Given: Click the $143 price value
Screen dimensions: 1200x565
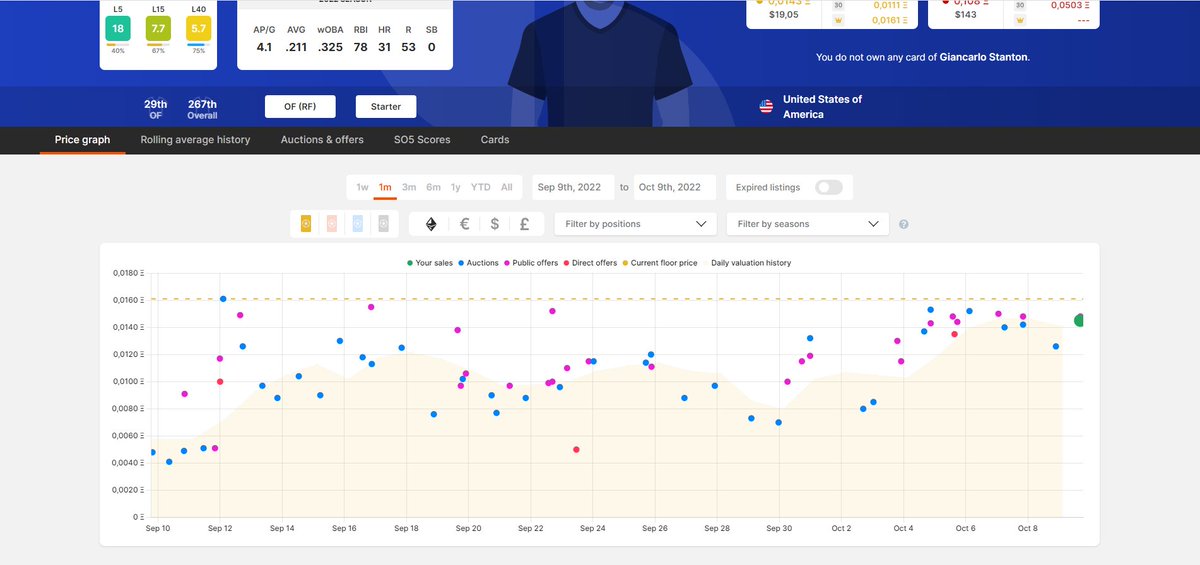Looking at the screenshot, I should (965, 15).
